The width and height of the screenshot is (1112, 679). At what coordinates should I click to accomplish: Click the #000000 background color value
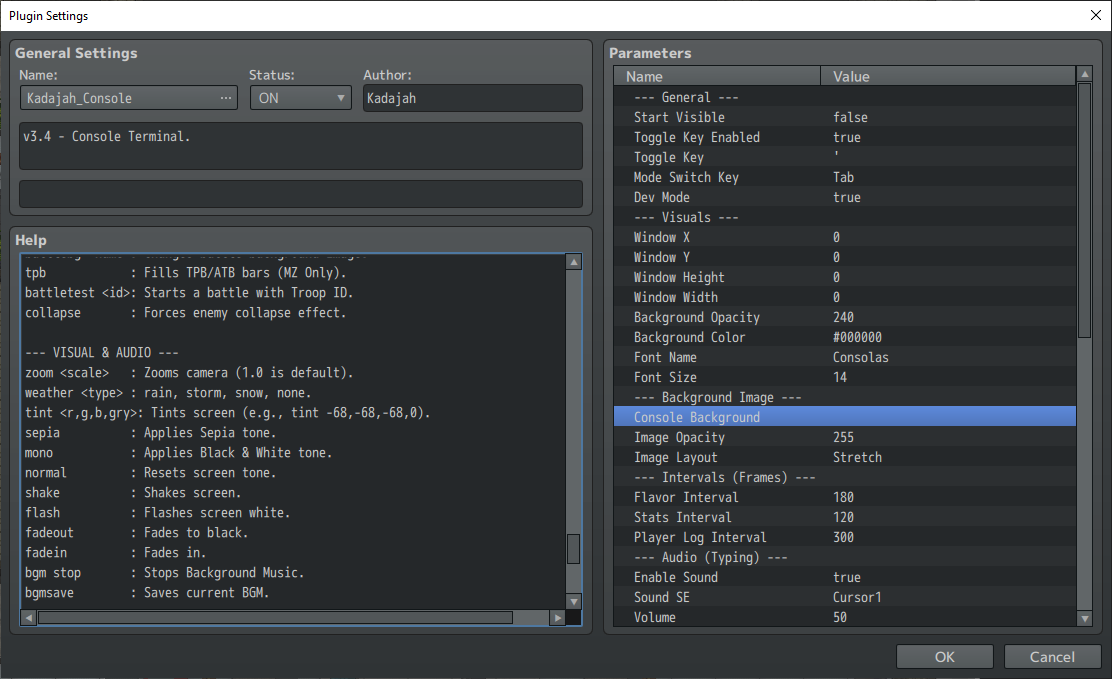[857, 338]
